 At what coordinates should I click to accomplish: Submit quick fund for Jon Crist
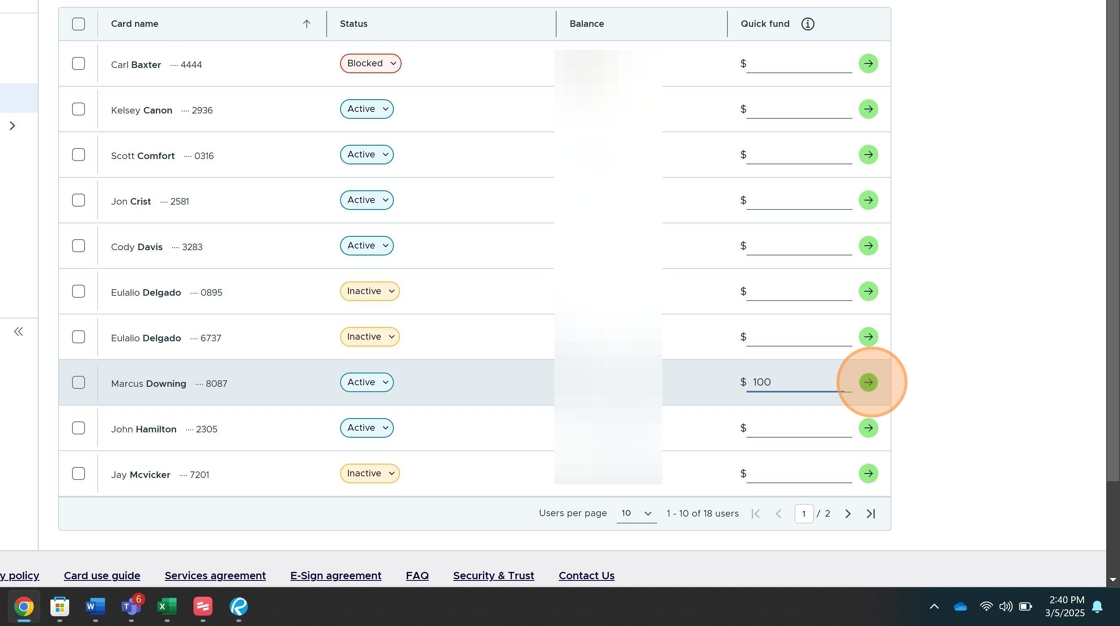868,200
